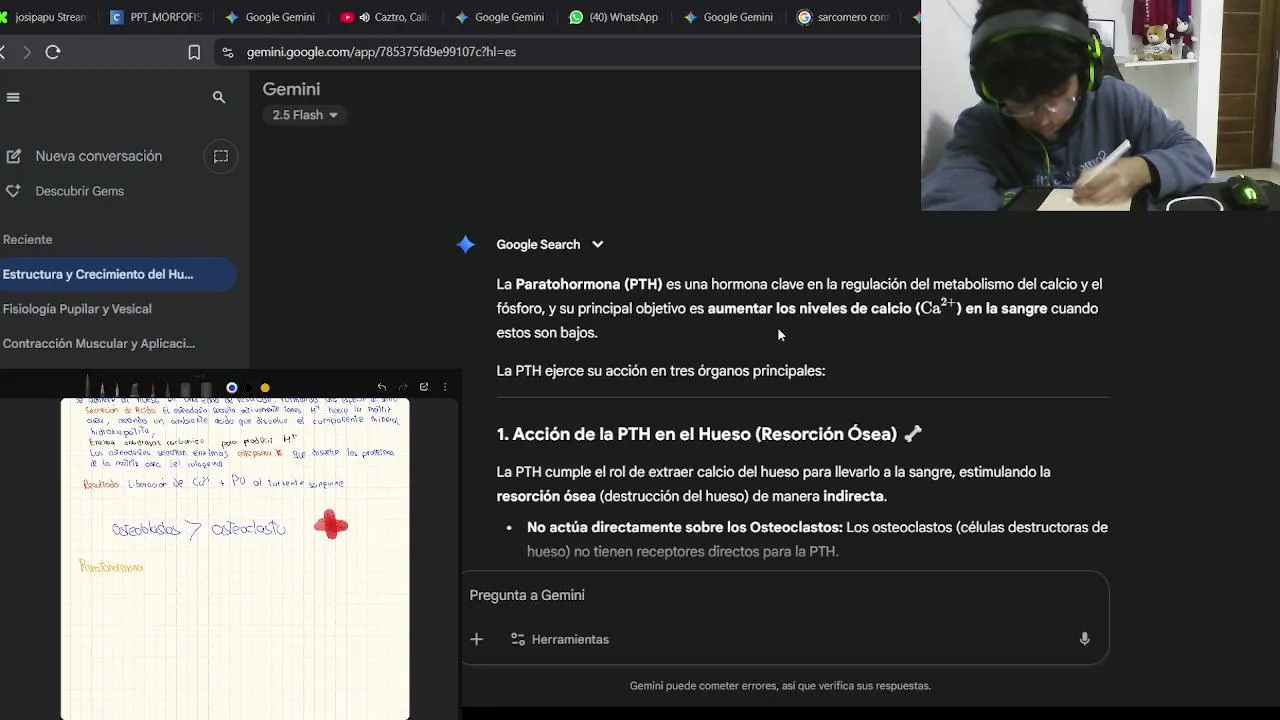Click the Google Search label text
The image size is (1280, 720).
point(538,245)
